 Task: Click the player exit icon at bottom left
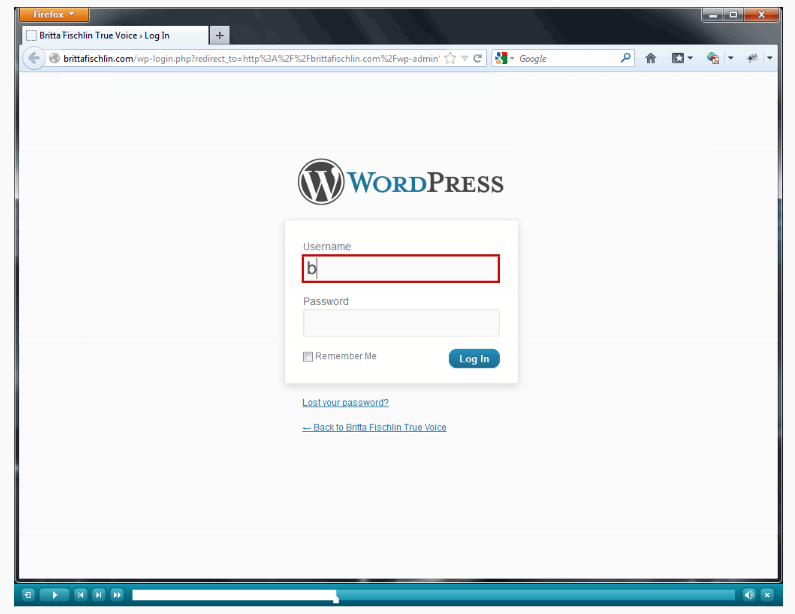click(28, 595)
